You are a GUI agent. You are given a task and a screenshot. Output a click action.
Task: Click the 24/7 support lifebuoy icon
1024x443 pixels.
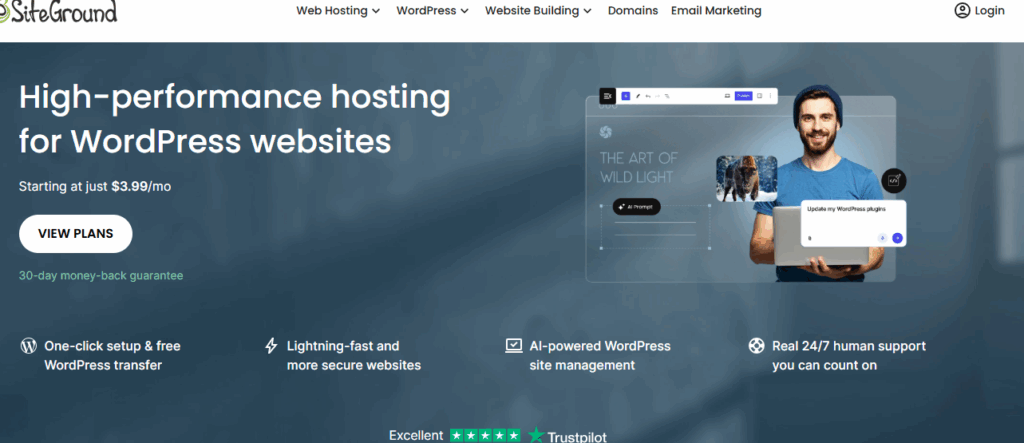pos(756,346)
